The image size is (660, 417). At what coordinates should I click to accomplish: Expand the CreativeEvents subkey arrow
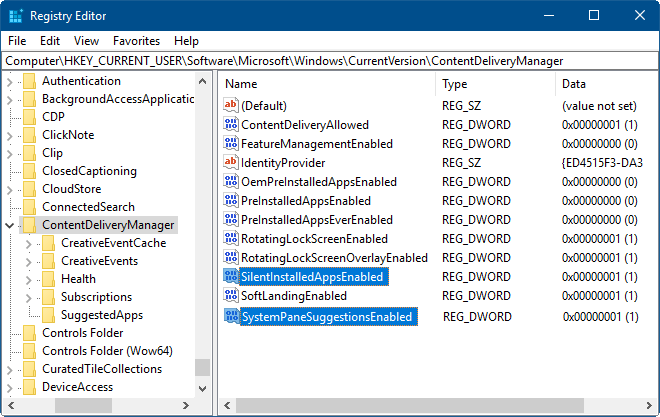tap(28, 261)
